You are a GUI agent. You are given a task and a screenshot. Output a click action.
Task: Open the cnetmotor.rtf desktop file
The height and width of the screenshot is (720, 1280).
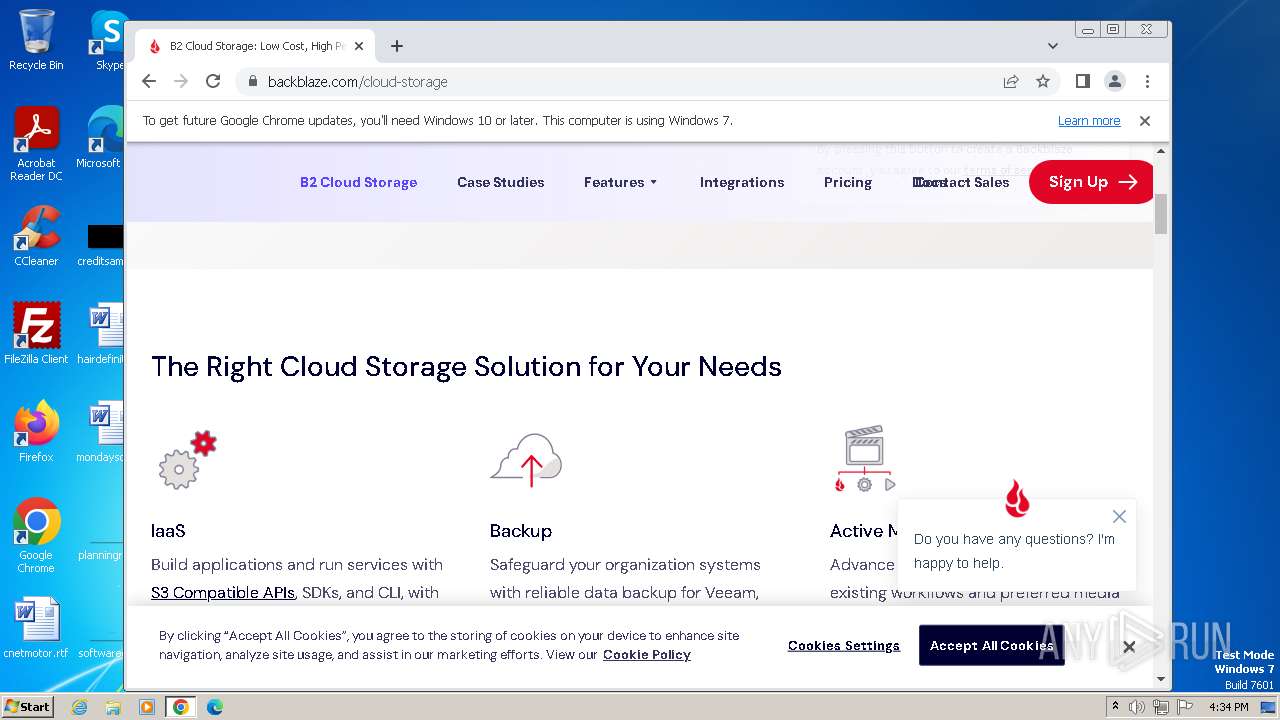[x=36, y=628]
